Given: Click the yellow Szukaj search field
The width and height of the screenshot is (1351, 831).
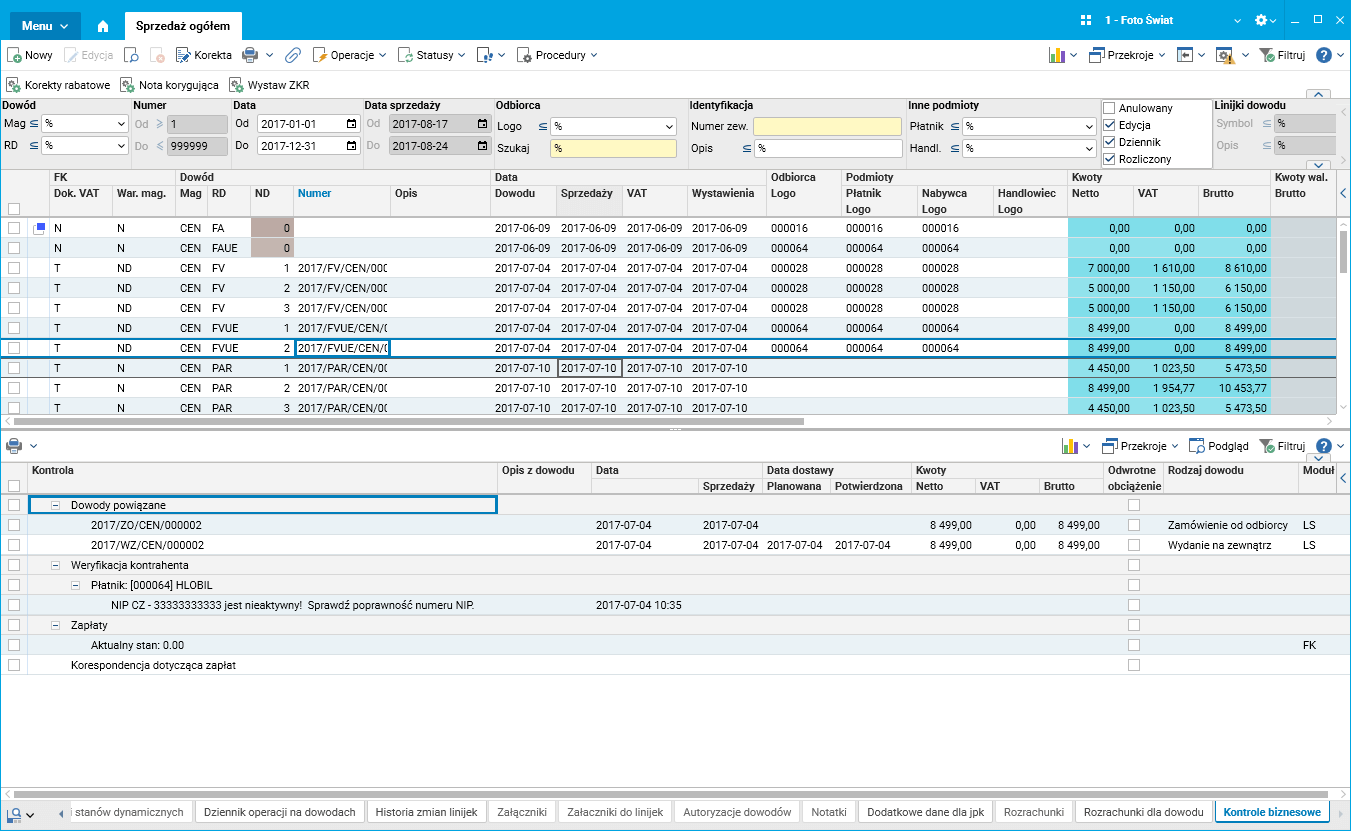Looking at the screenshot, I should tap(613, 148).
